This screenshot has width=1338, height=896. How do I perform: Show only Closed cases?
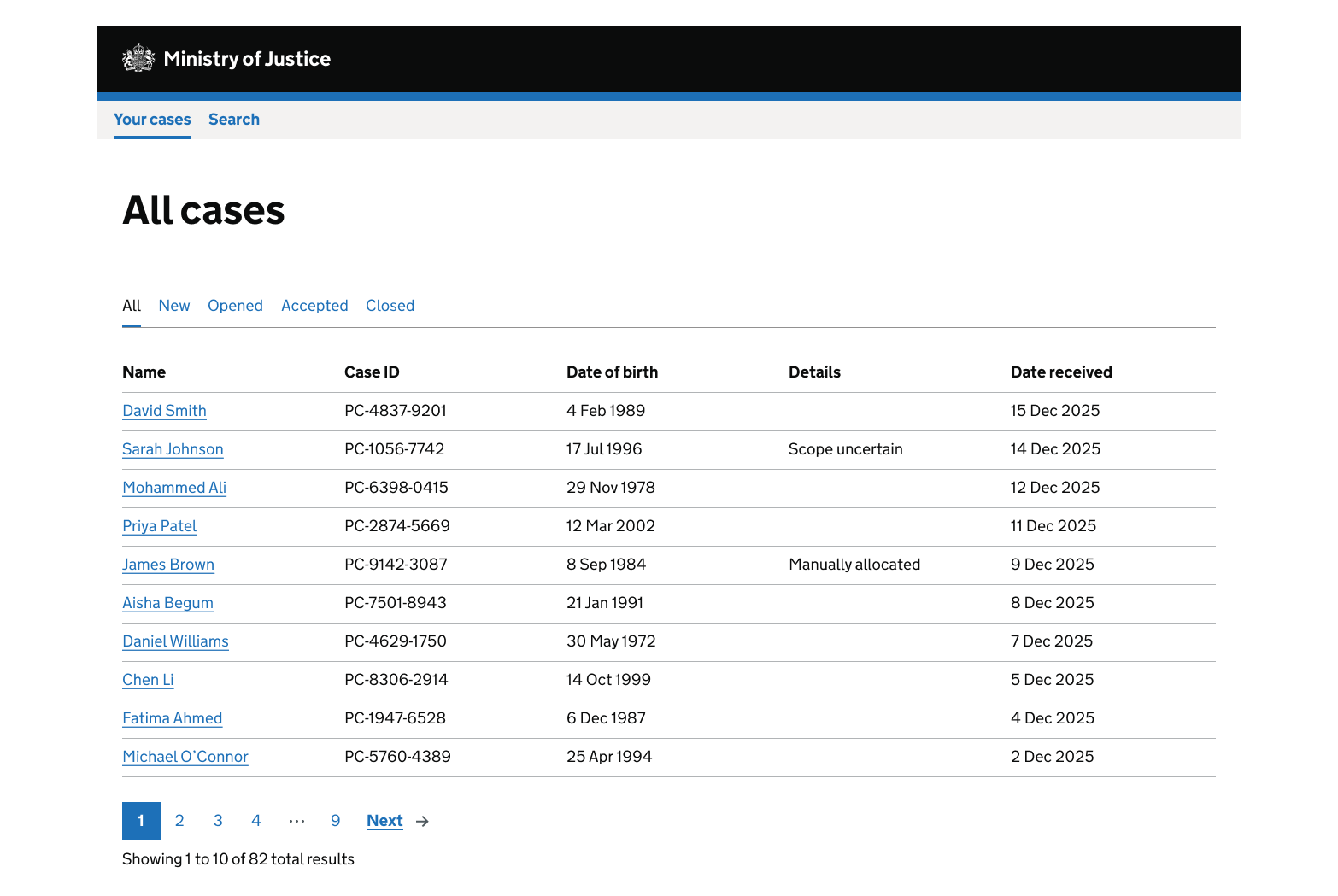coord(390,306)
